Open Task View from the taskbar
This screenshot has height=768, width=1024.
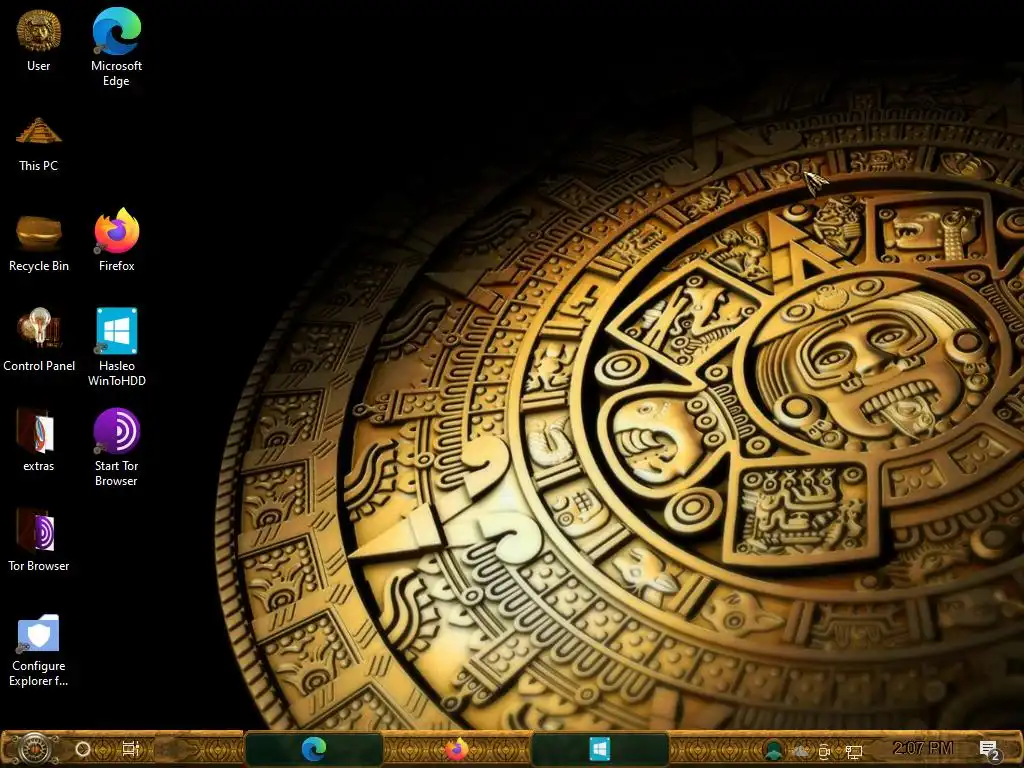point(131,748)
